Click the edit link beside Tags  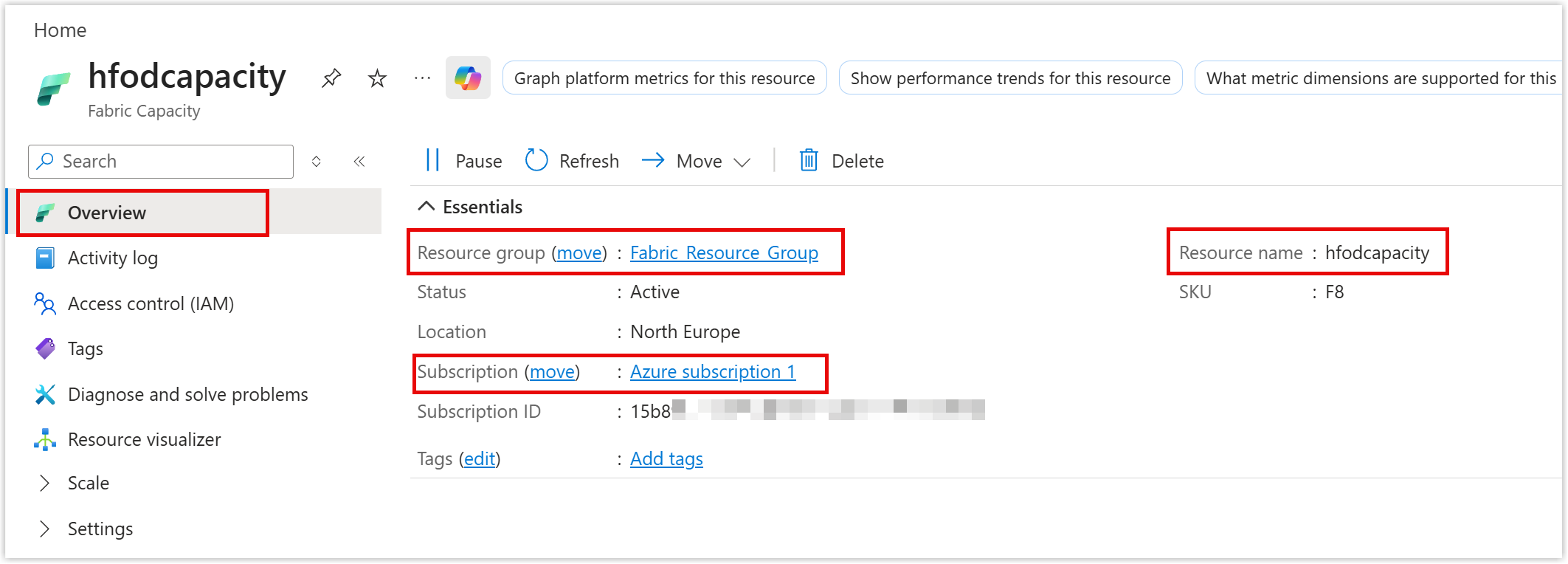click(x=480, y=458)
